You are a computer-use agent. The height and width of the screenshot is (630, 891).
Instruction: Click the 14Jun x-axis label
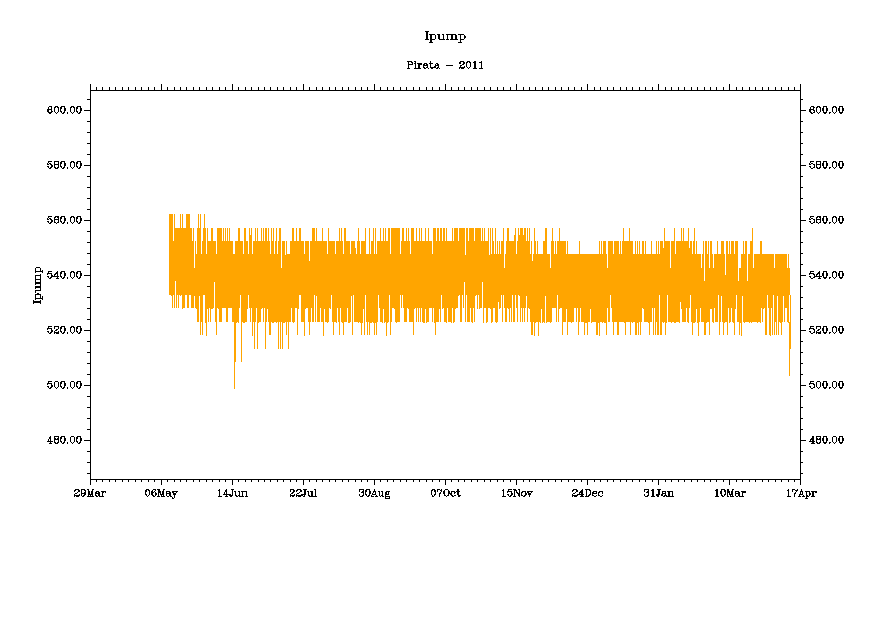tap(232, 493)
